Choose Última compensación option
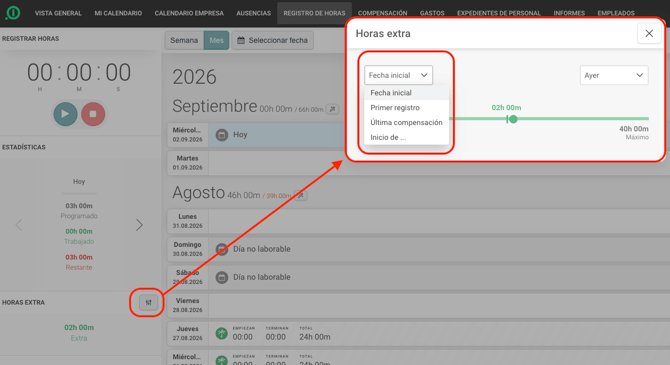670x365 pixels. pos(406,123)
